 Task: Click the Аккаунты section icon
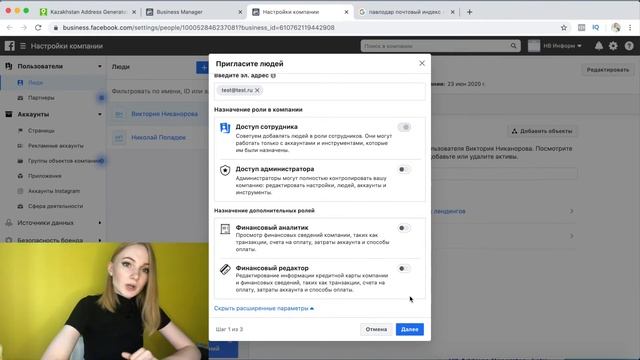point(9,114)
